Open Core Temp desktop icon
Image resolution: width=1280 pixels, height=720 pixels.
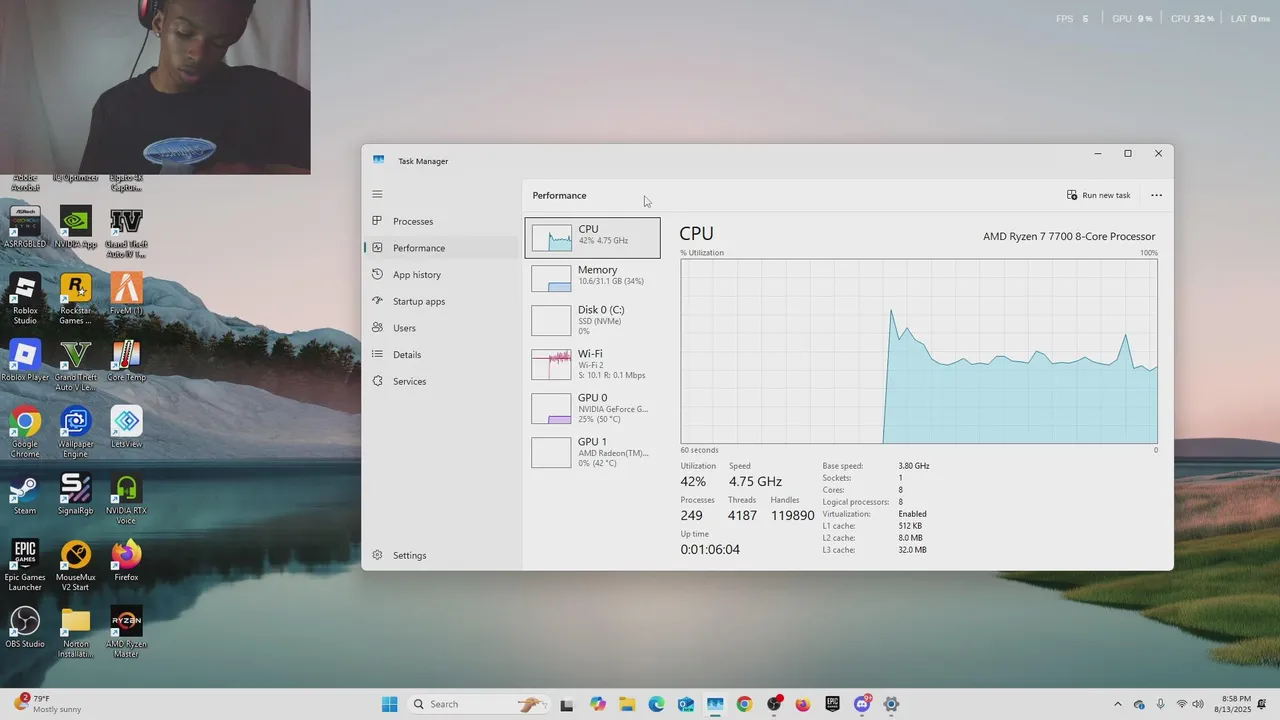tap(126, 361)
